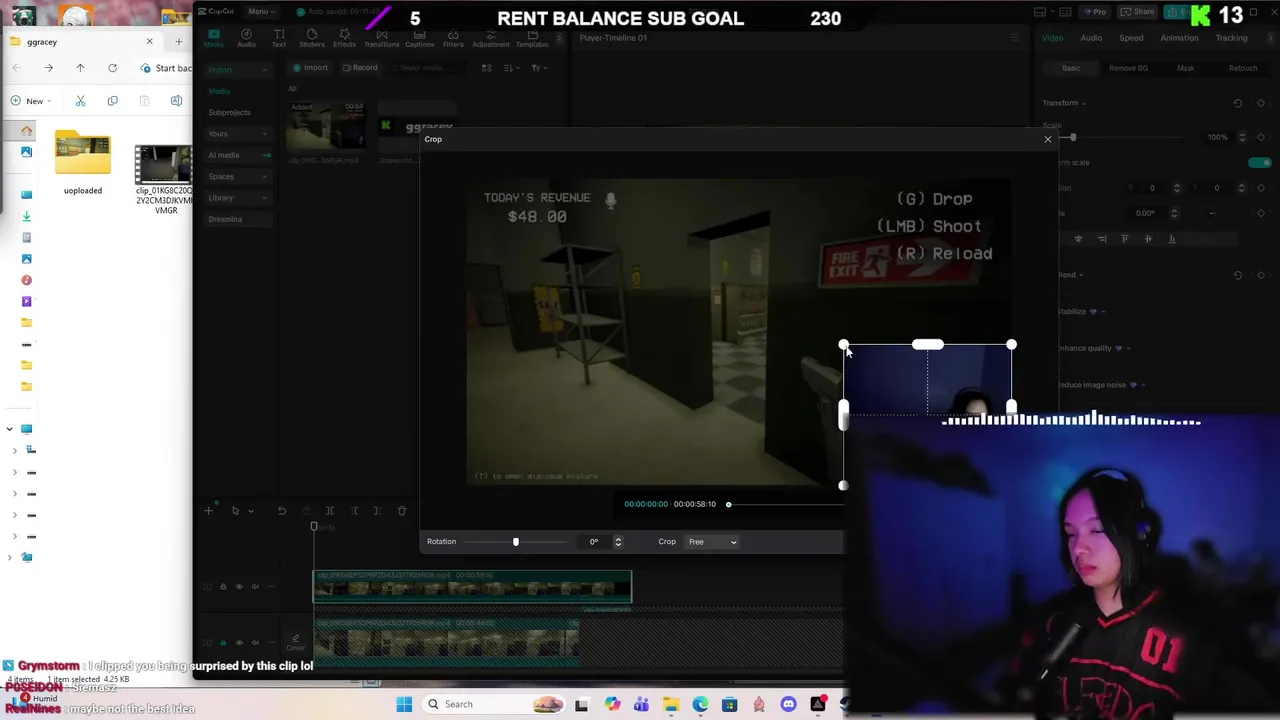Open the filter dropdown in media panel
The image size is (1280, 720).
click(x=539, y=68)
